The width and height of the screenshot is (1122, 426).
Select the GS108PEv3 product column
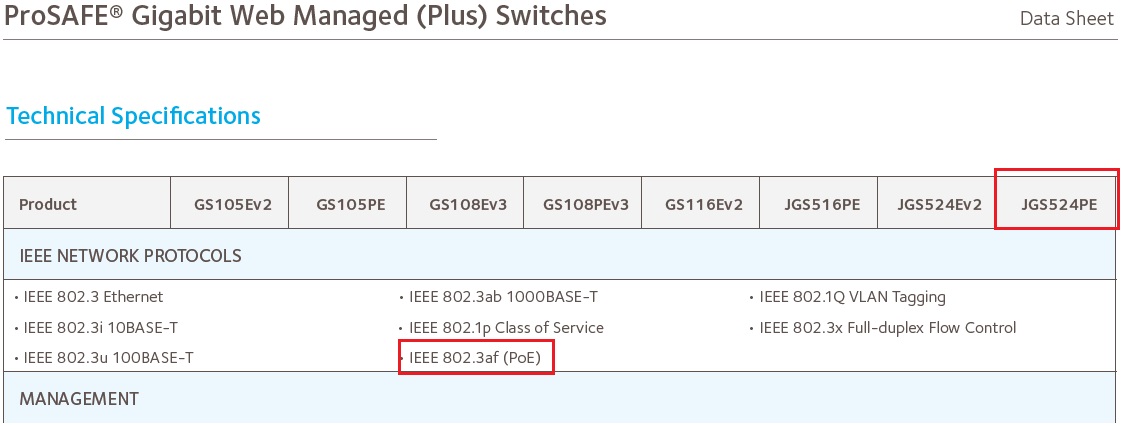pos(583,204)
